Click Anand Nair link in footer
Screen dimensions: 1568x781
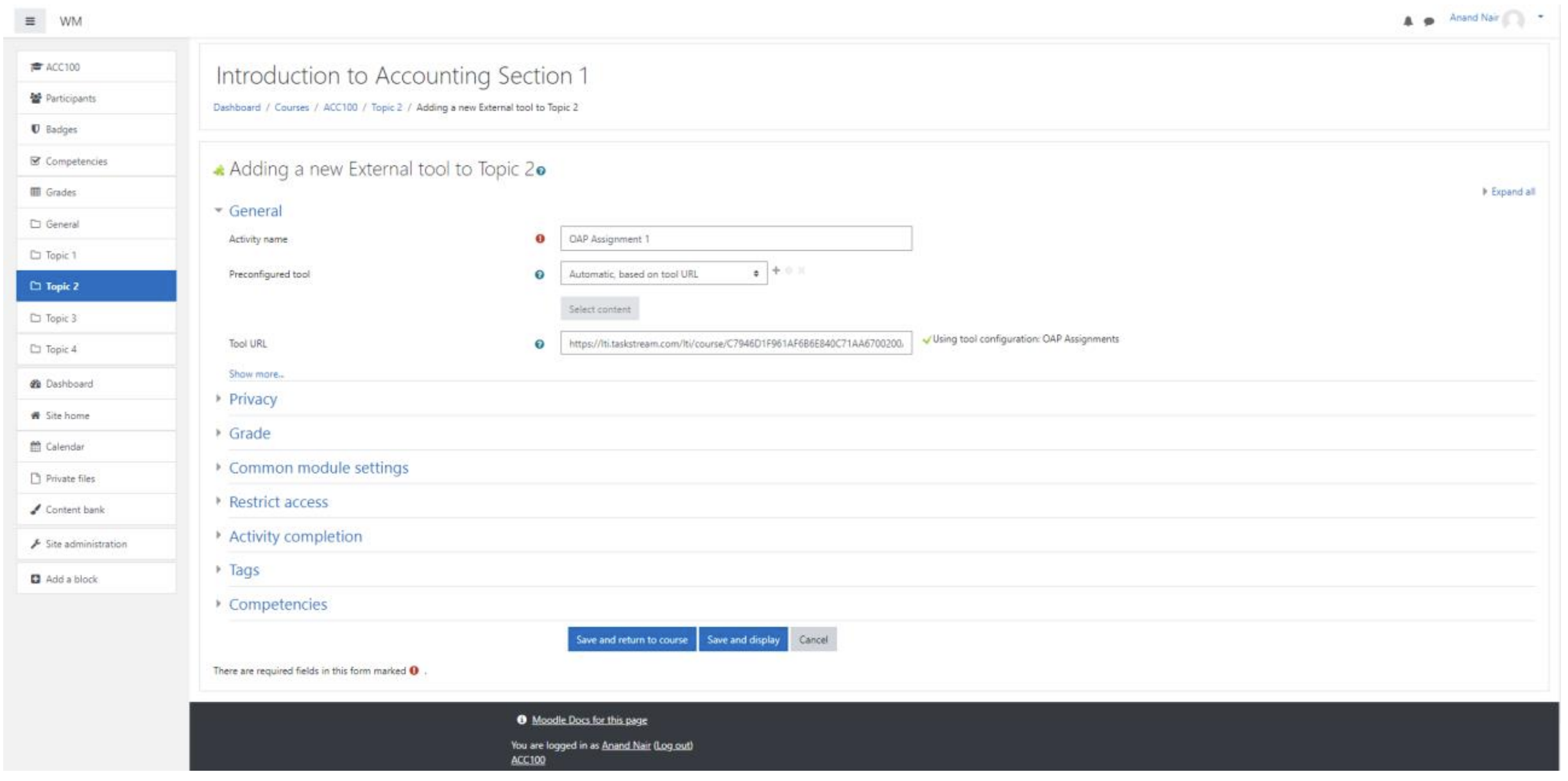[x=626, y=745]
